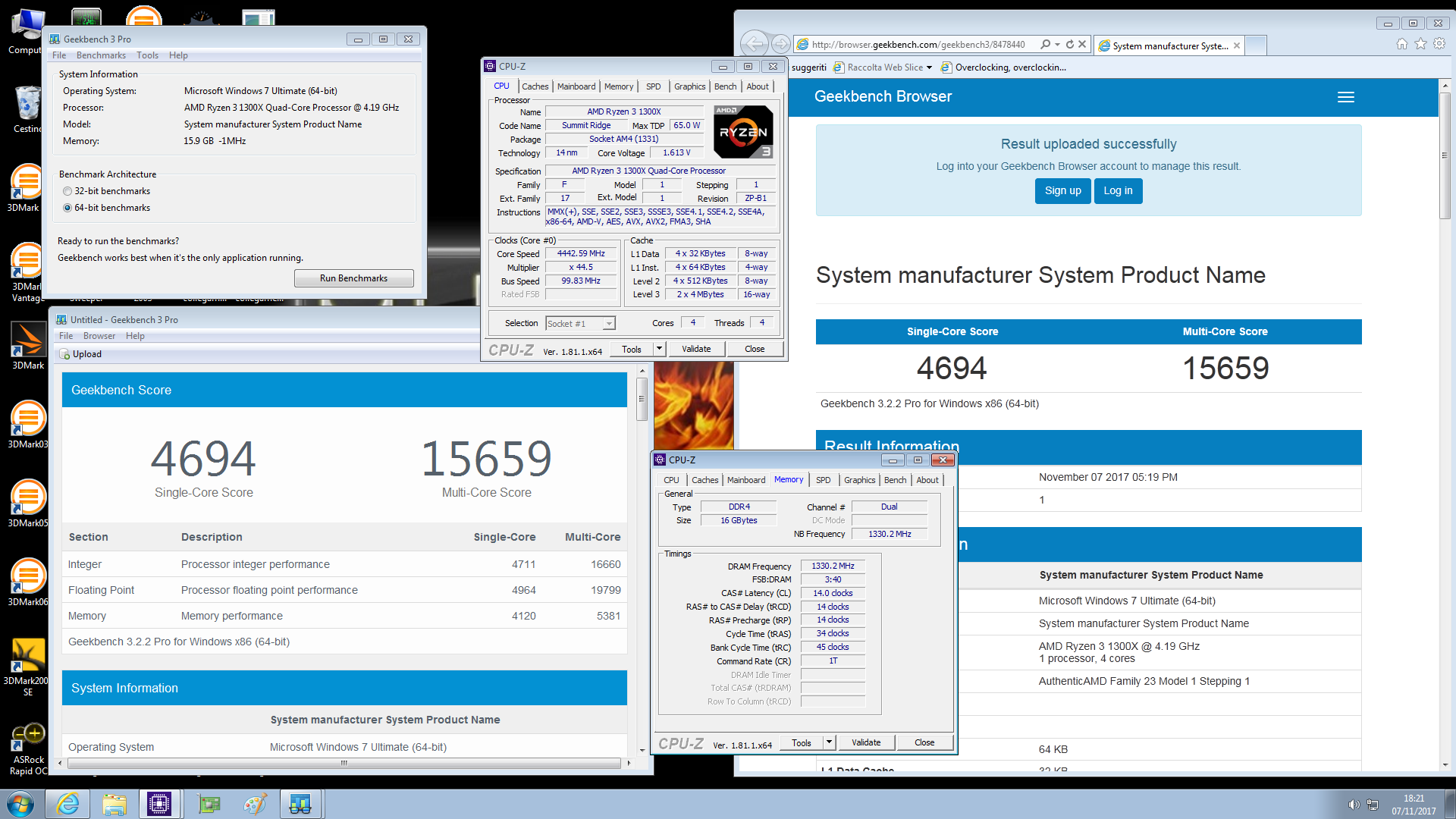
Task: Open Internet Explorer from taskbar
Action: click(68, 804)
